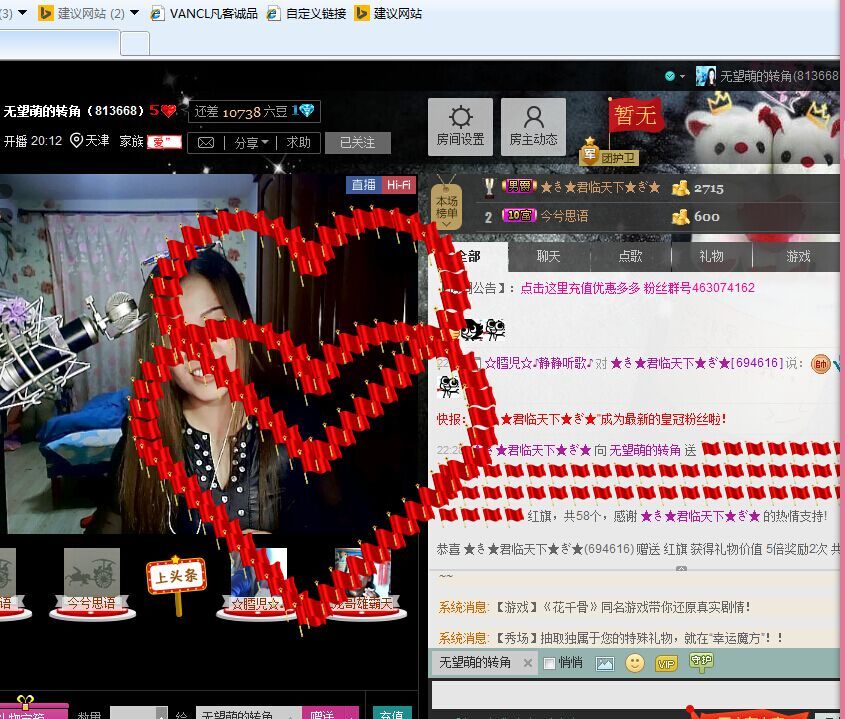Click the 求助 help link
845x719 pixels.
pos(298,143)
